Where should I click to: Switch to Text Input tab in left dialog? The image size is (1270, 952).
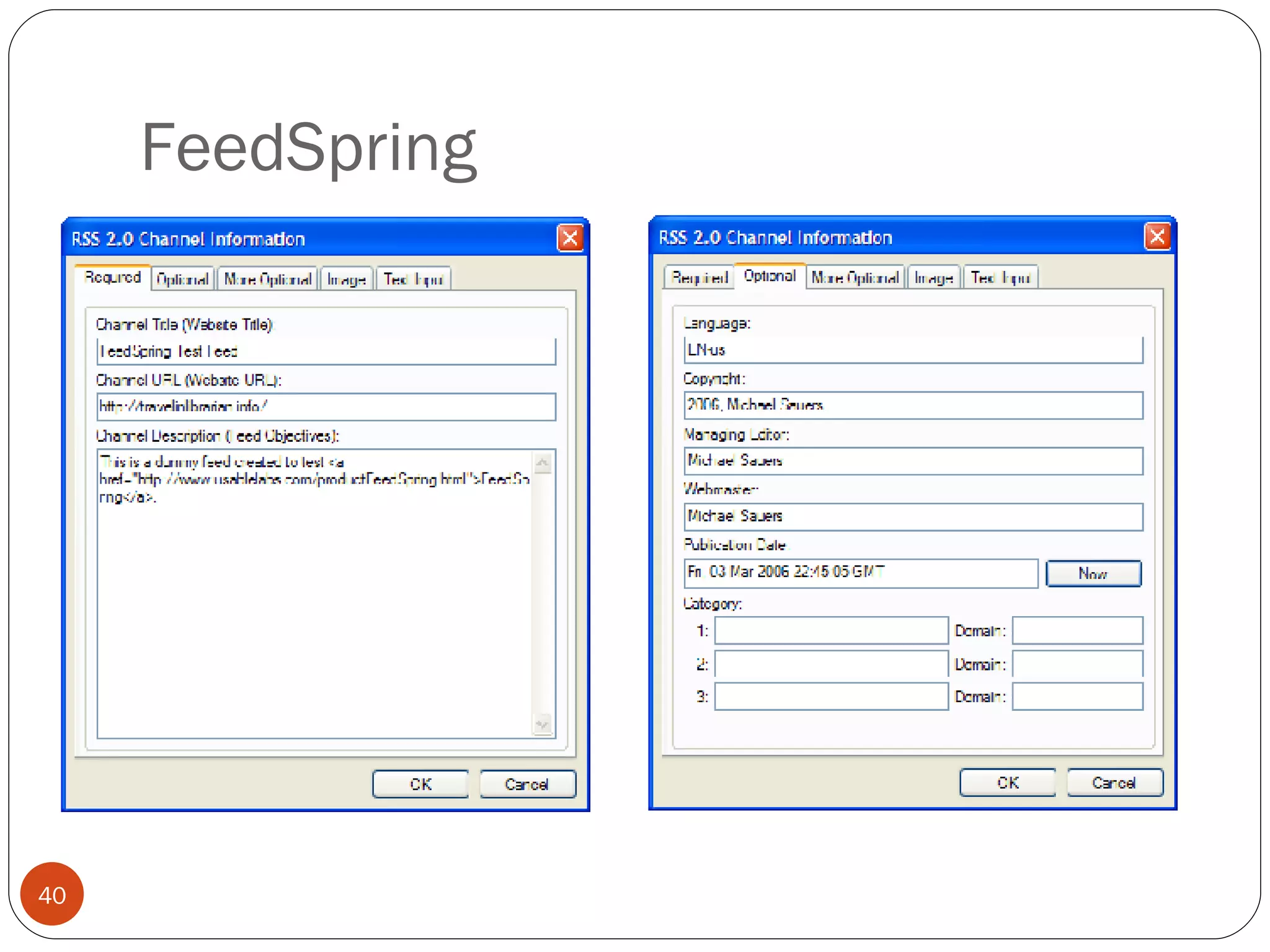tap(413, 279)
